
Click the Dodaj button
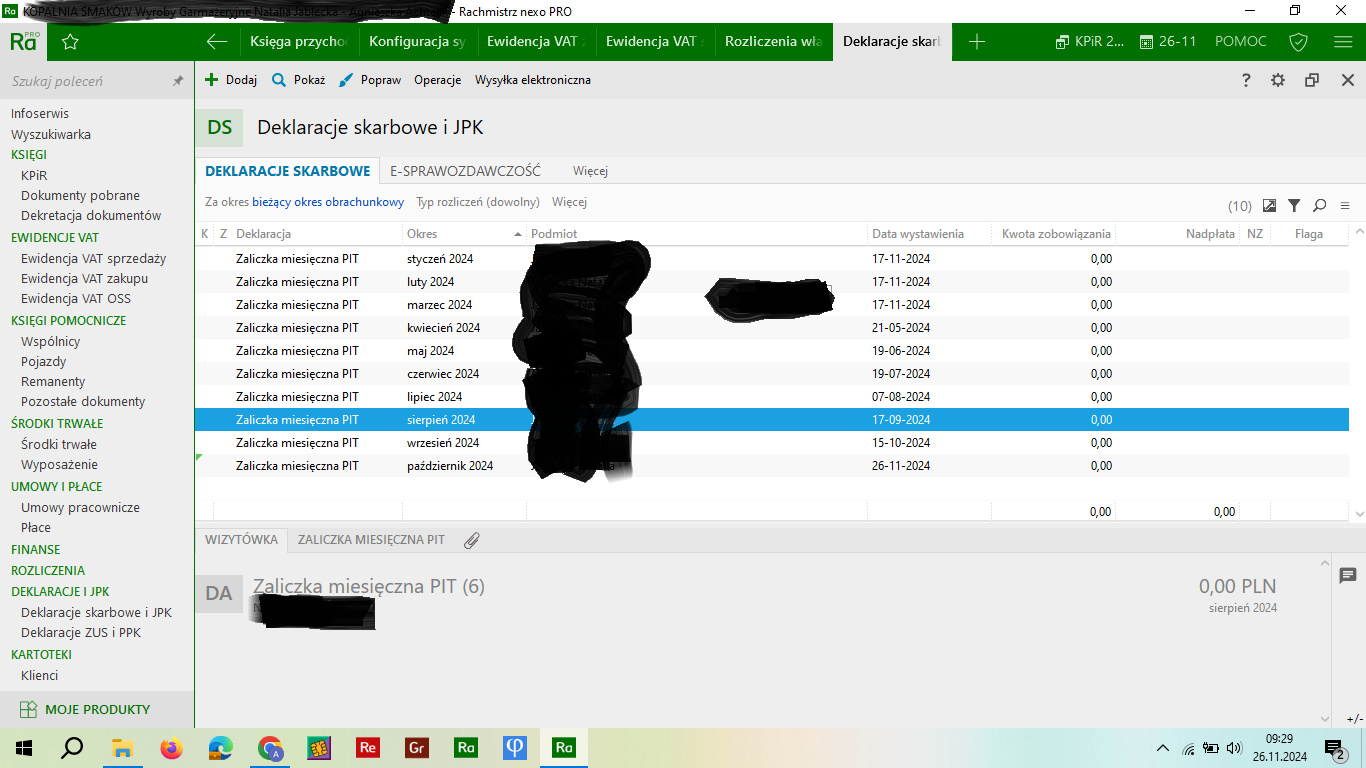pyautogui.click(x=231, y=80)
